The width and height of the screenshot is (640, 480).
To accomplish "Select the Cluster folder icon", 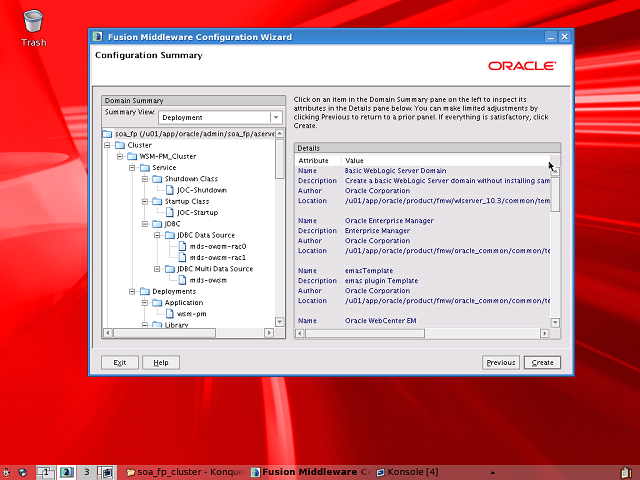I will point(120,145).
